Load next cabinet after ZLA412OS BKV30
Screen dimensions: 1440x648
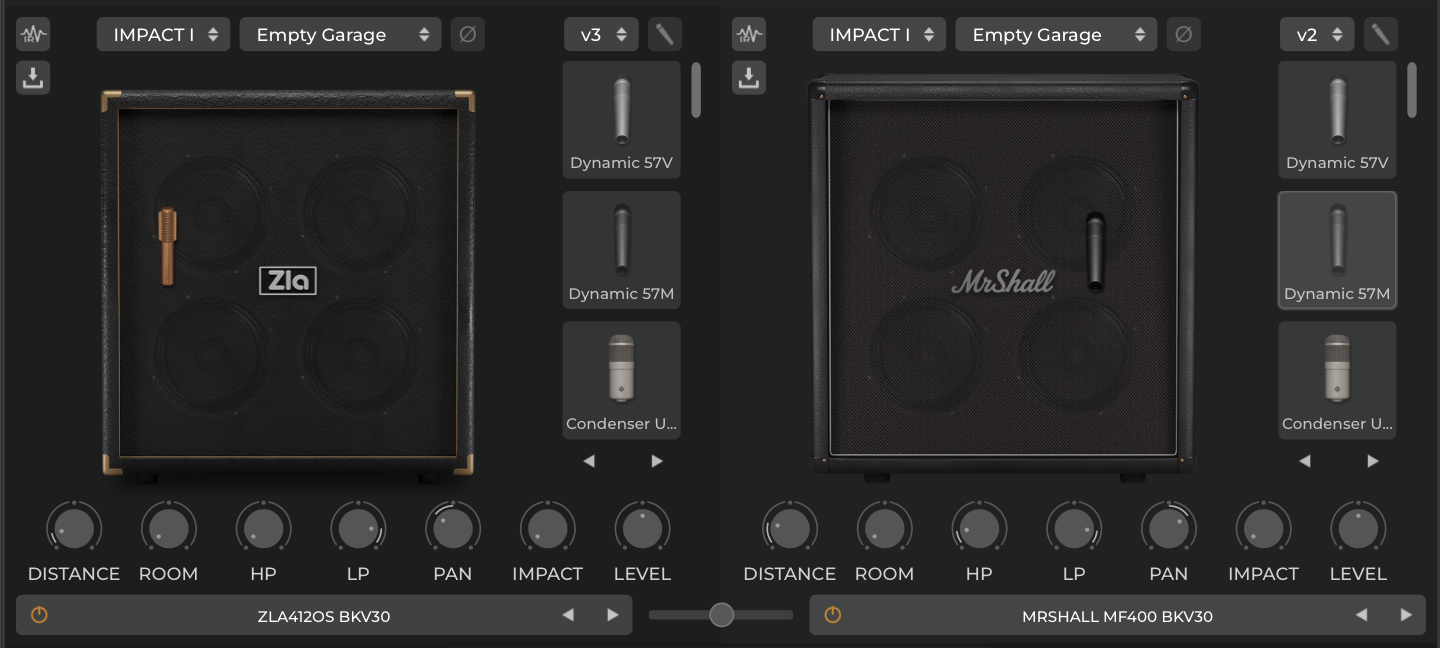613,615
